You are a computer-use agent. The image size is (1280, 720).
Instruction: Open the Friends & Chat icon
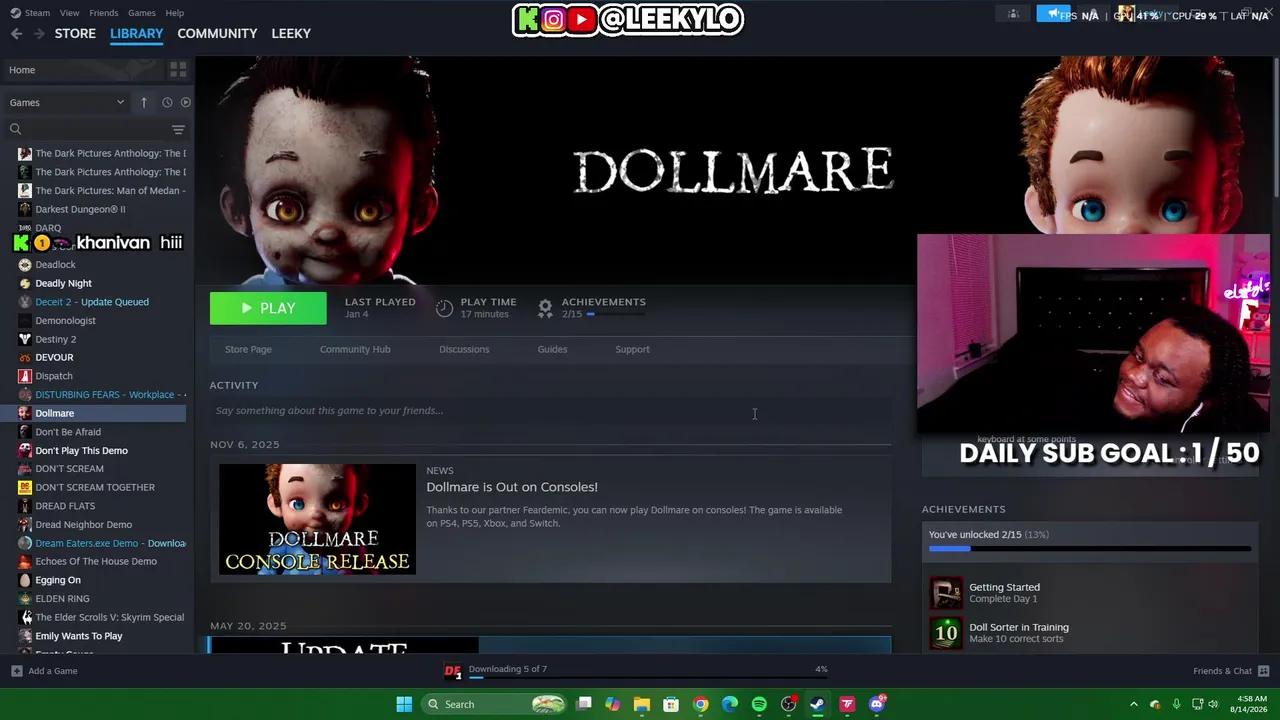tap(1263, 671)
